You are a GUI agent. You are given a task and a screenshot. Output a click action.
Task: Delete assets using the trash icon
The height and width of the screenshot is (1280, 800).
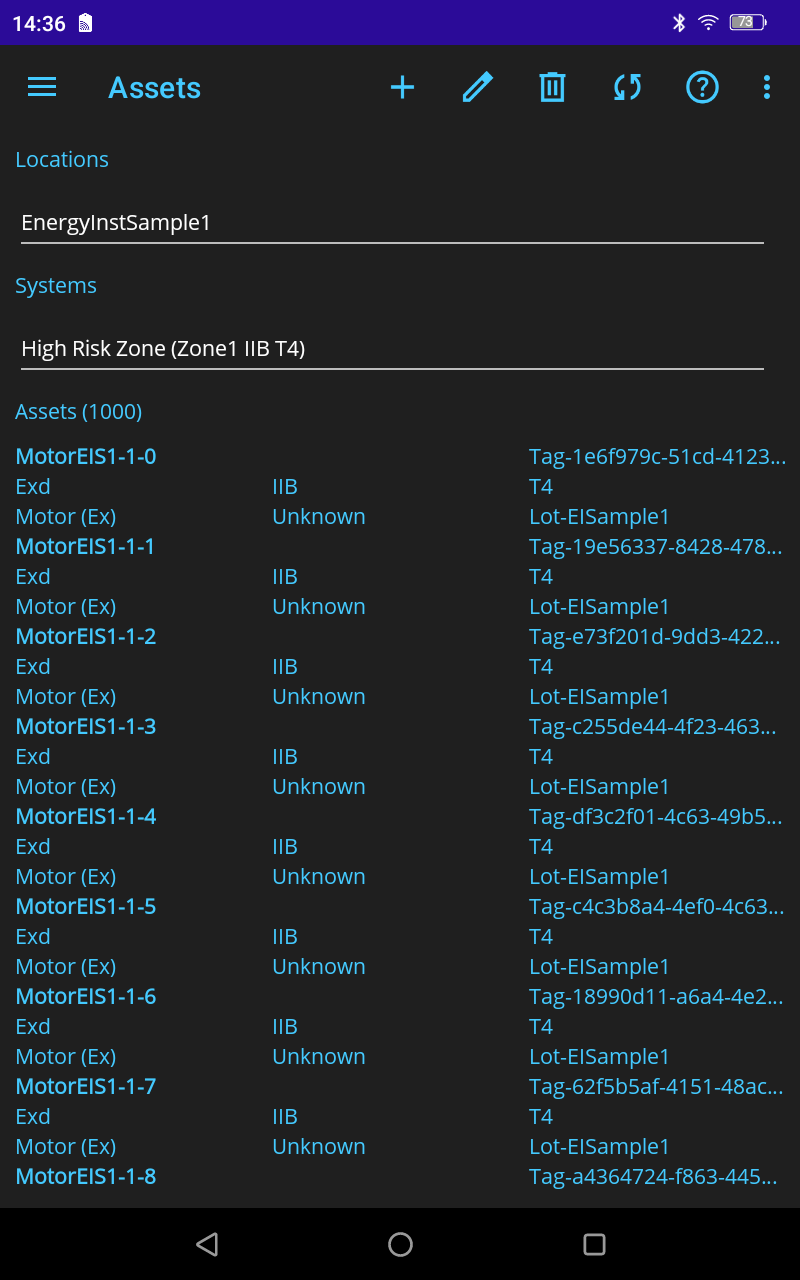tap(552, 87)
